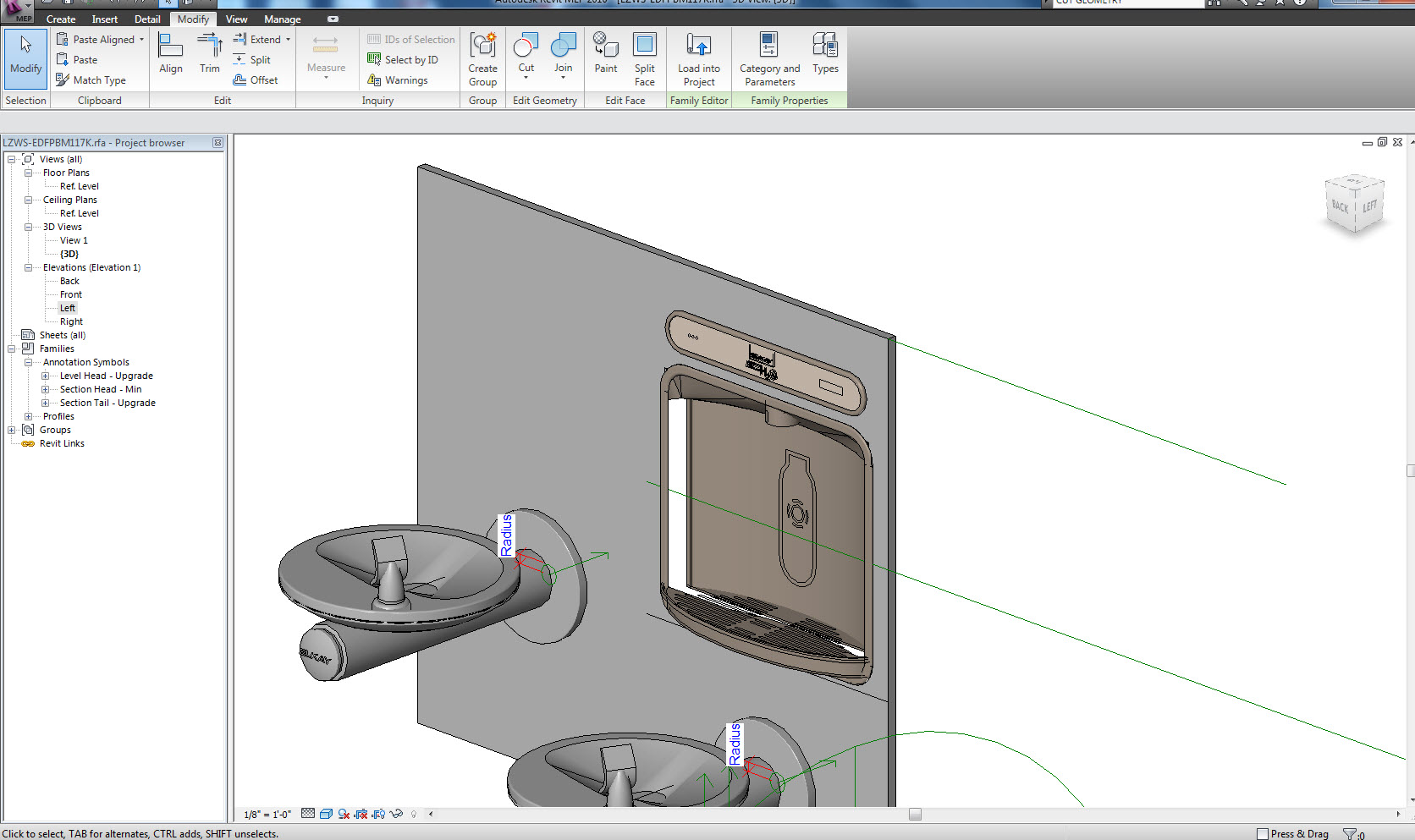Toggle the Detail Level icon in view bar

pos(308,814)
